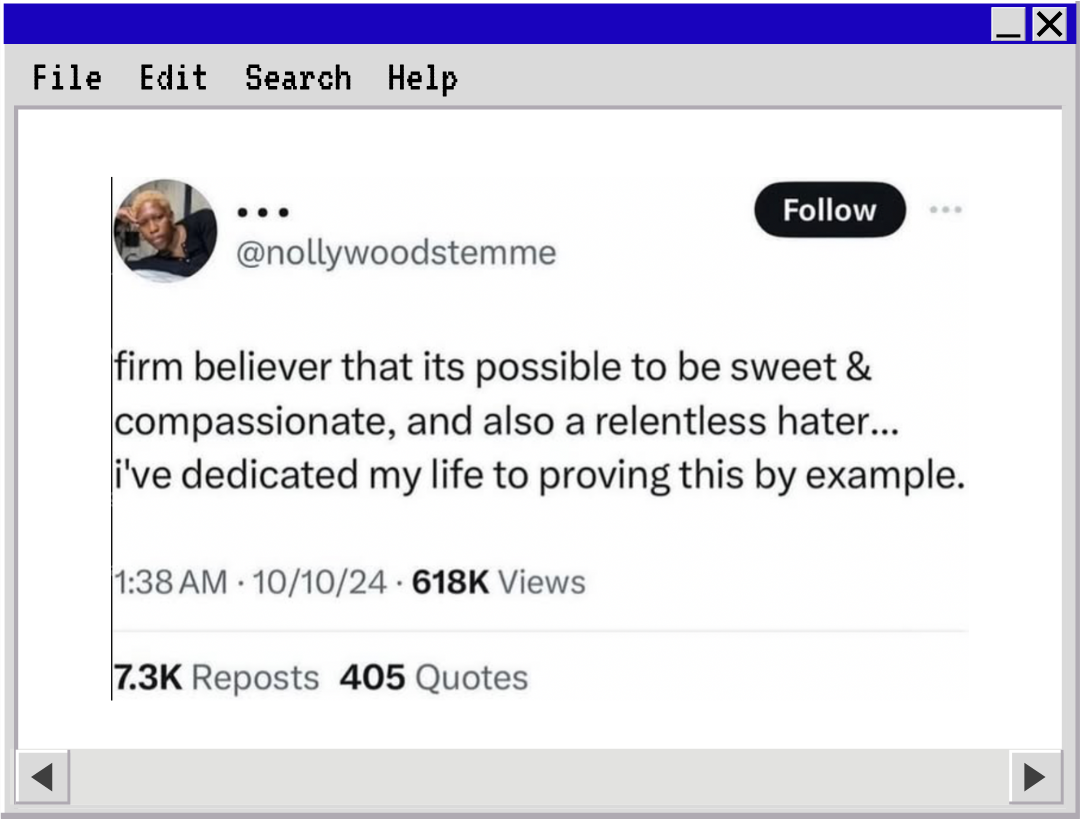Click the round profile avatar photo
The width and height of the screenshot is (1080, 819).
pos(165,230)
